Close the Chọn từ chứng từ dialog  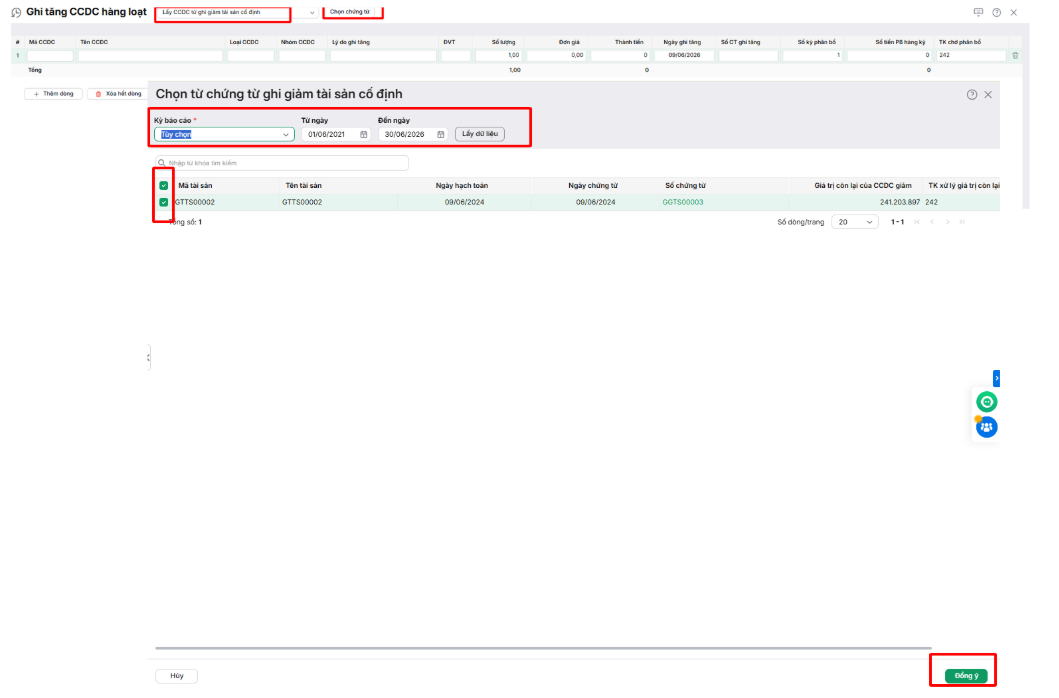988,95
